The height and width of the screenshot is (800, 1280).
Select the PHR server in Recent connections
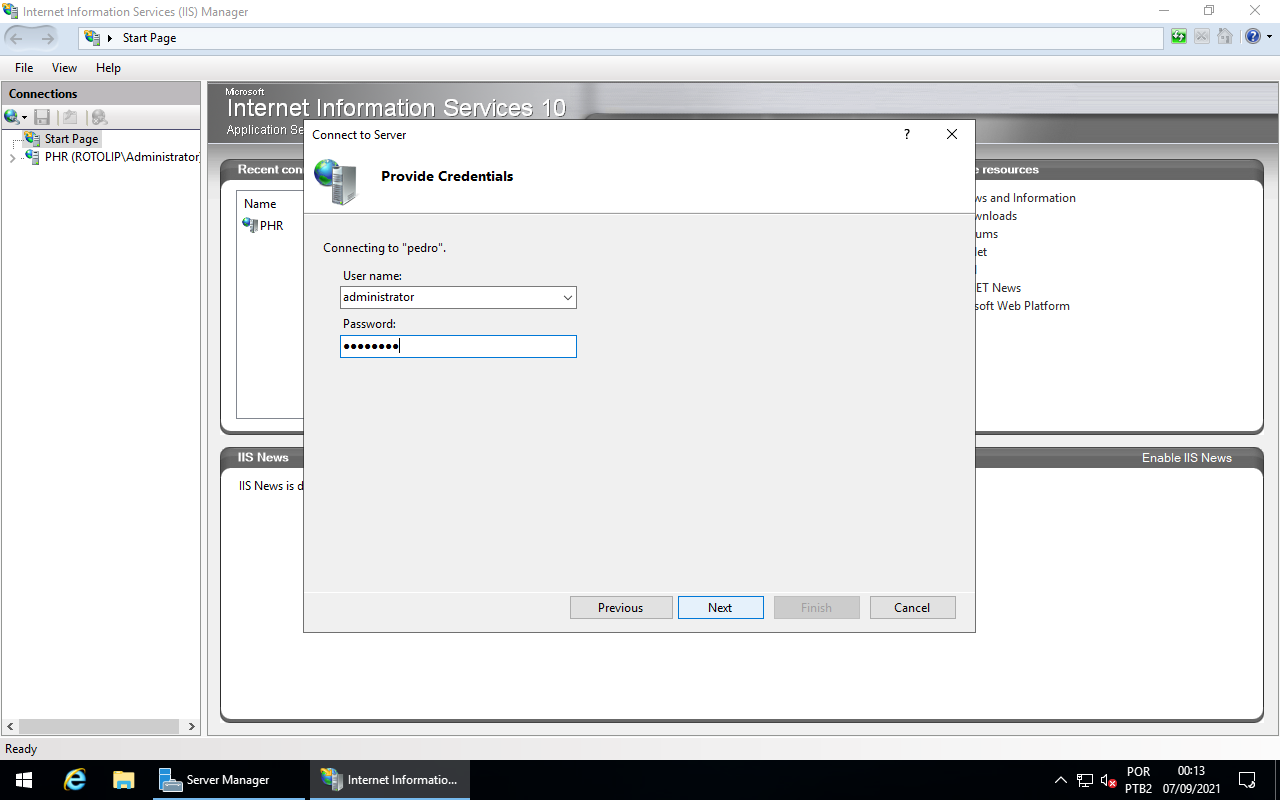(270, 225)
